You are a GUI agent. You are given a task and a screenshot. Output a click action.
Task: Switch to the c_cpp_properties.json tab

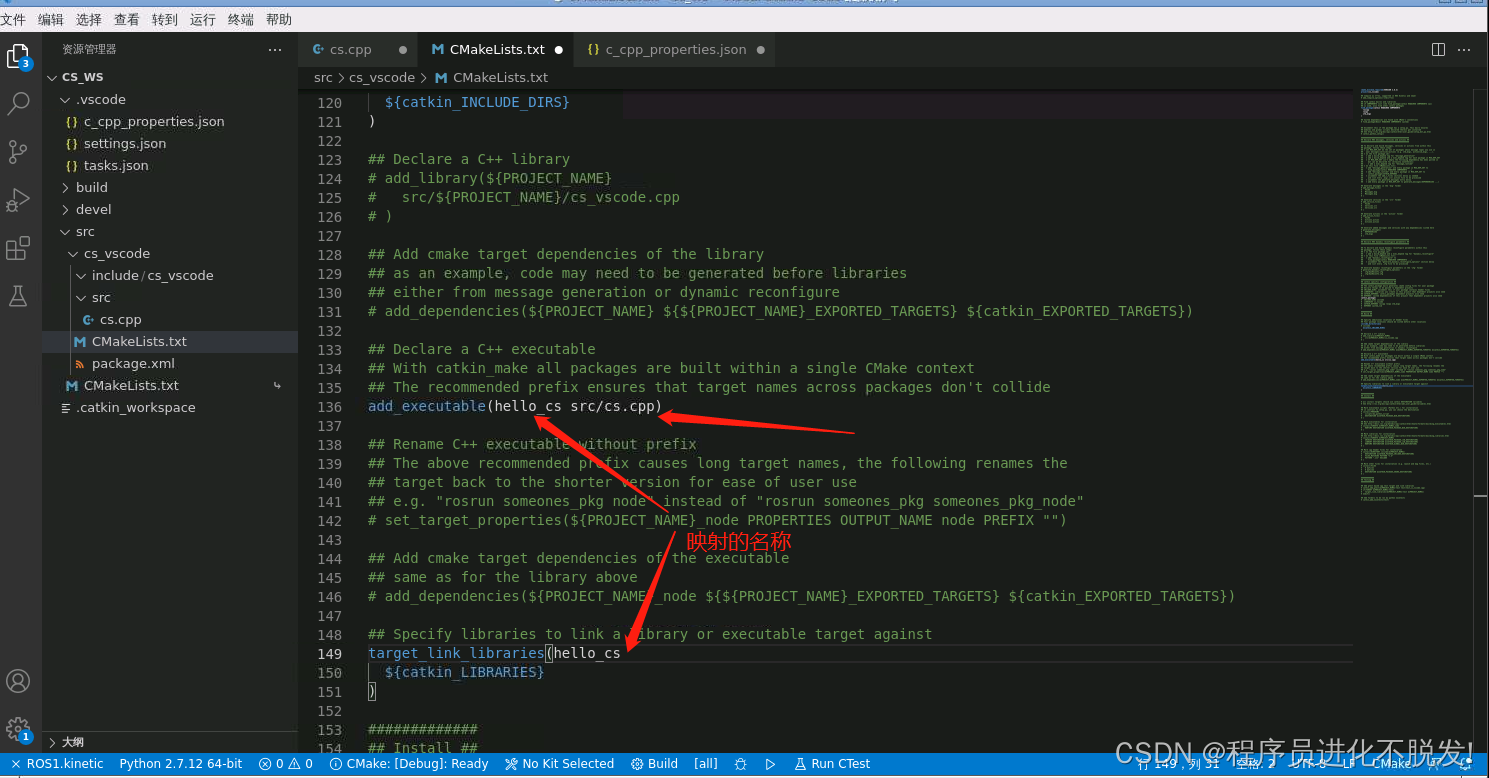point(675,49)
